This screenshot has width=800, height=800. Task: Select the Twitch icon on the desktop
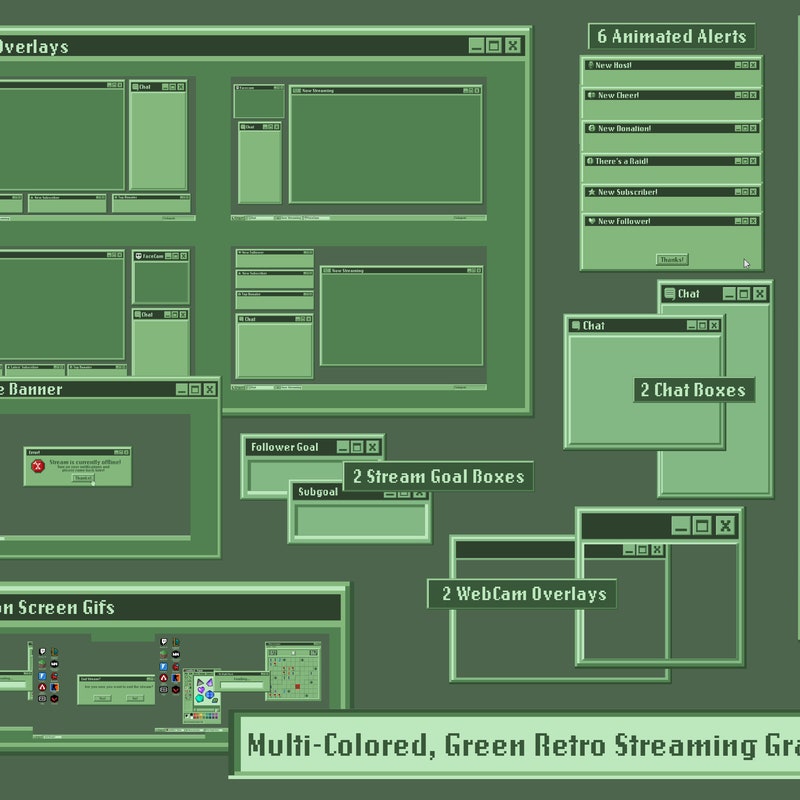click(x=163, y=642)
